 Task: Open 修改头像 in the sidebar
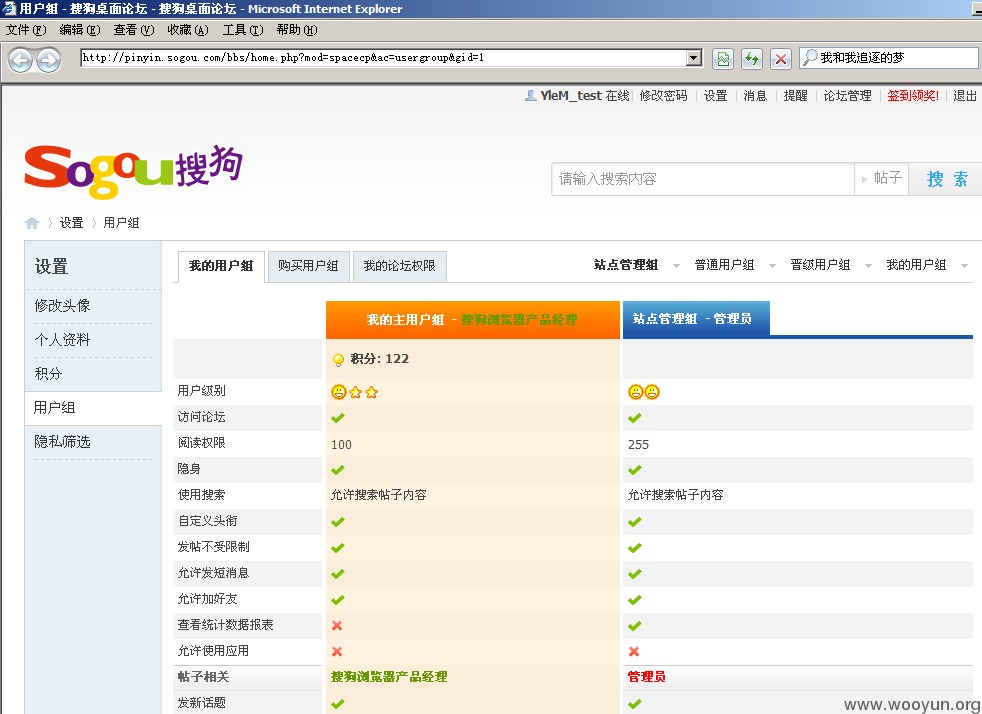[63, 306]
